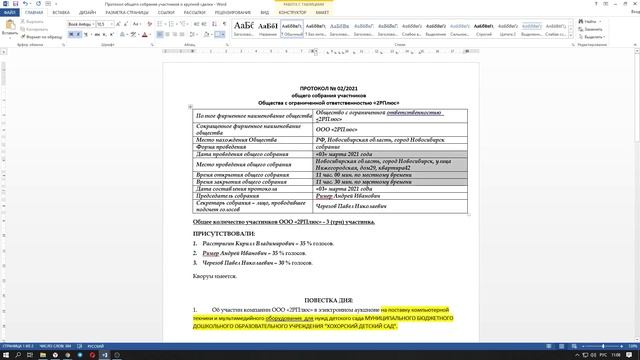Open borders dropdown arrow

point(223,34)
